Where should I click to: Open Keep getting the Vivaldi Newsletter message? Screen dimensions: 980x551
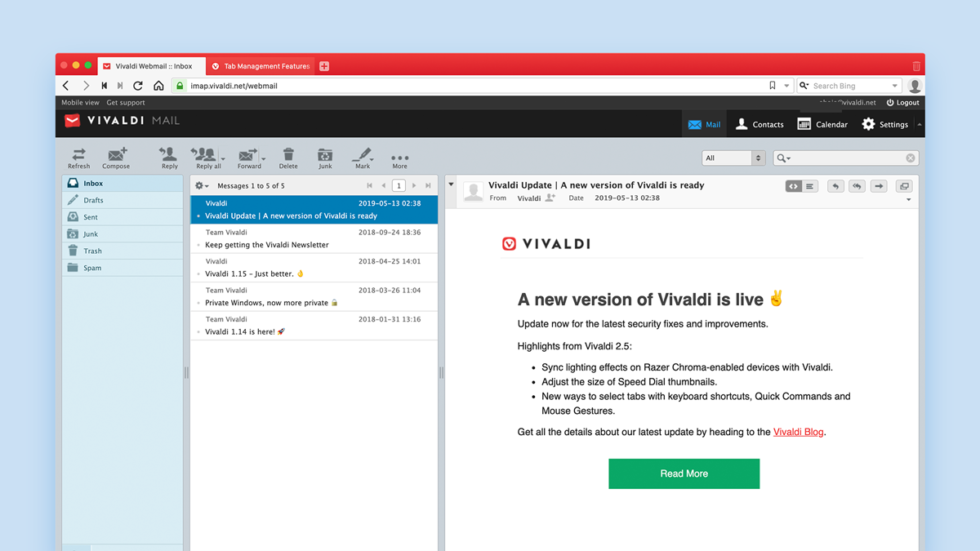click(314, 239)
